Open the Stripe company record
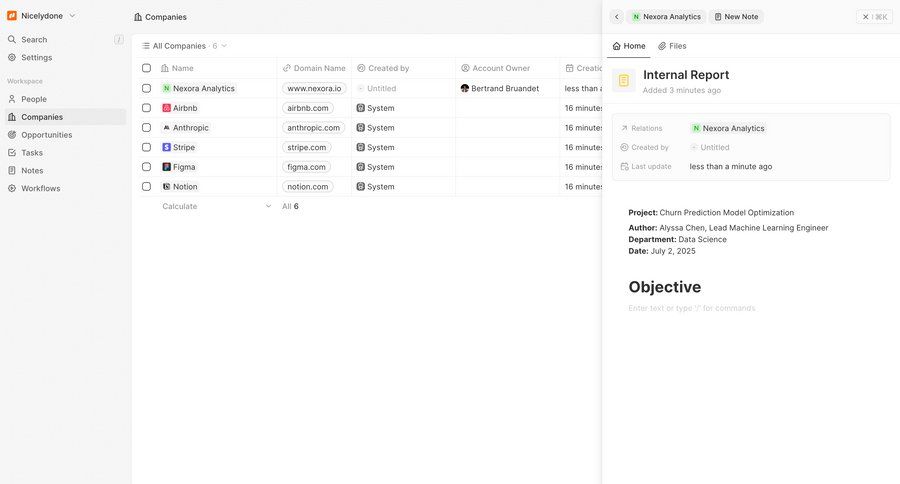This screenshot has width=900, height=484. coord(179,147)
